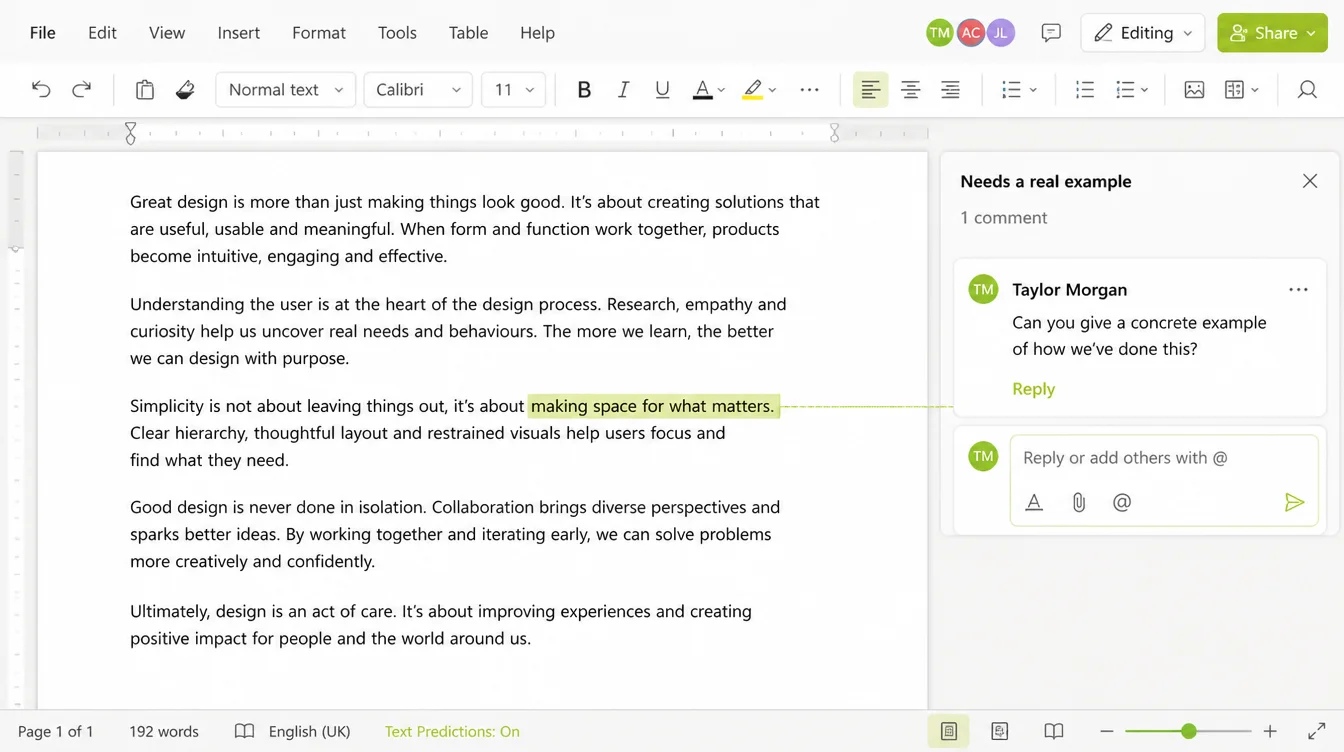Click the green Share button
This screenshot has height=752, width=1344.
pos(1272,33)
